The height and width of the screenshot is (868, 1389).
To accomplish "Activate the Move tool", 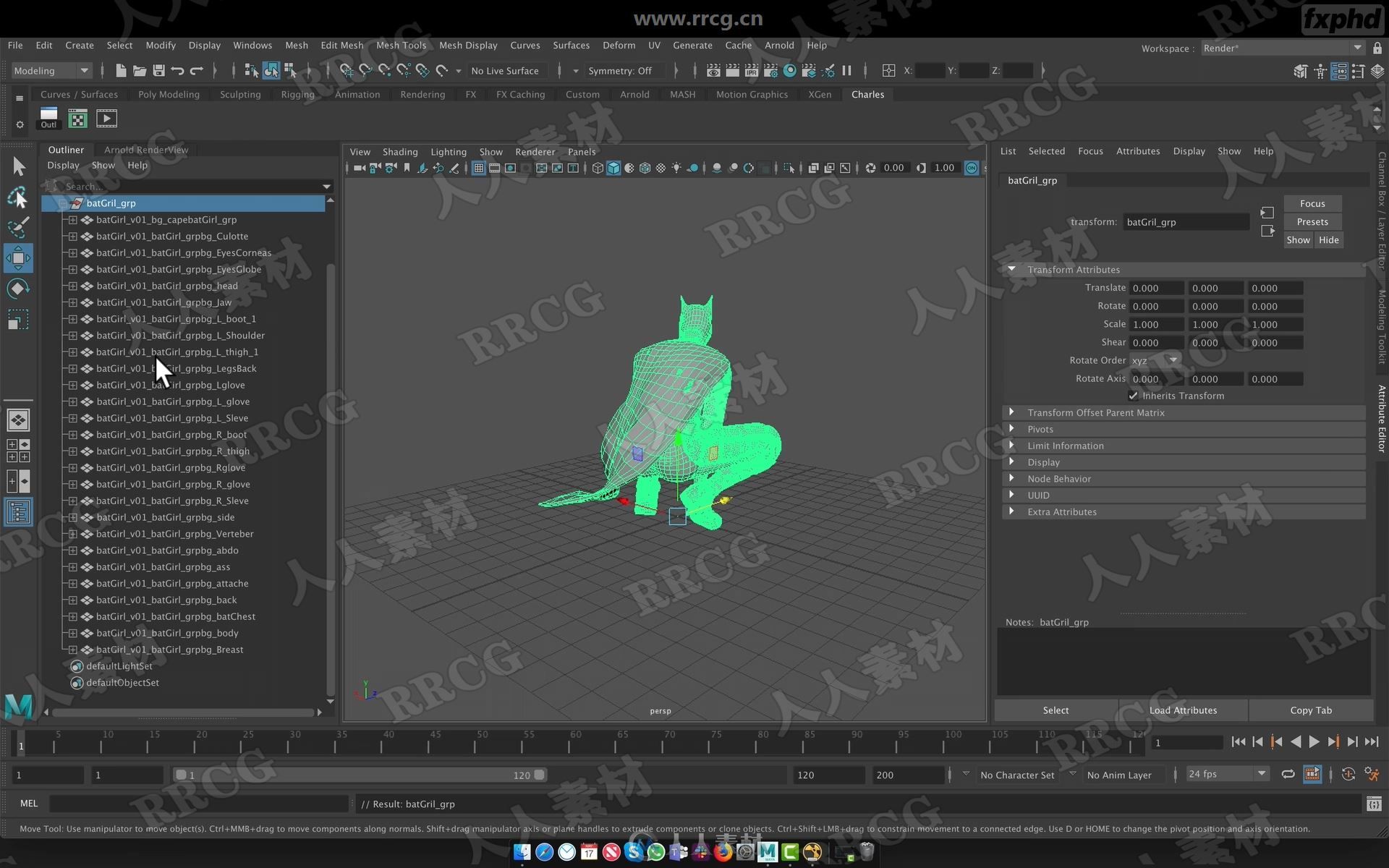I will 18,258.
